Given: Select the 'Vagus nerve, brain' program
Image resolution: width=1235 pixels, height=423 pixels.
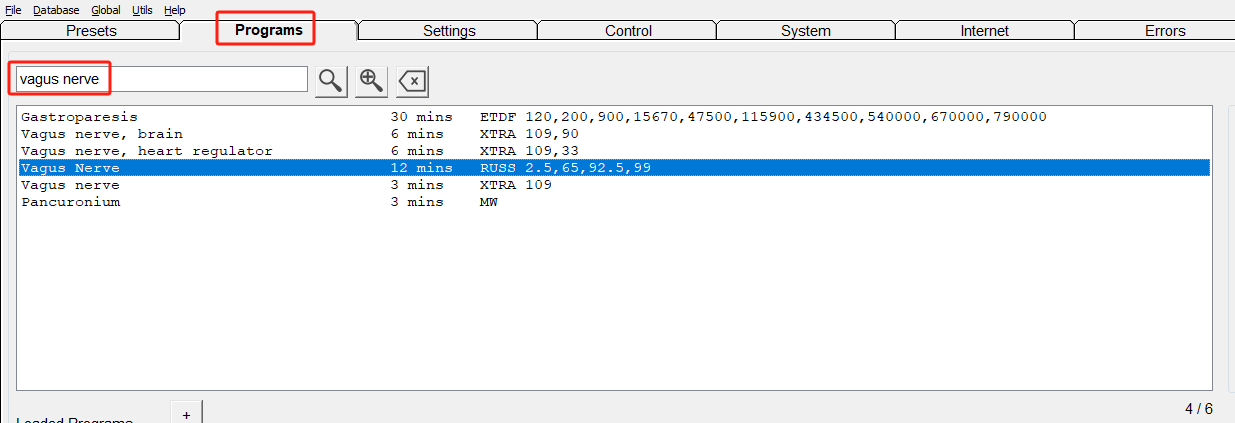Looking at the screenshot, I should pyautogui.click(x=102, y=134).
